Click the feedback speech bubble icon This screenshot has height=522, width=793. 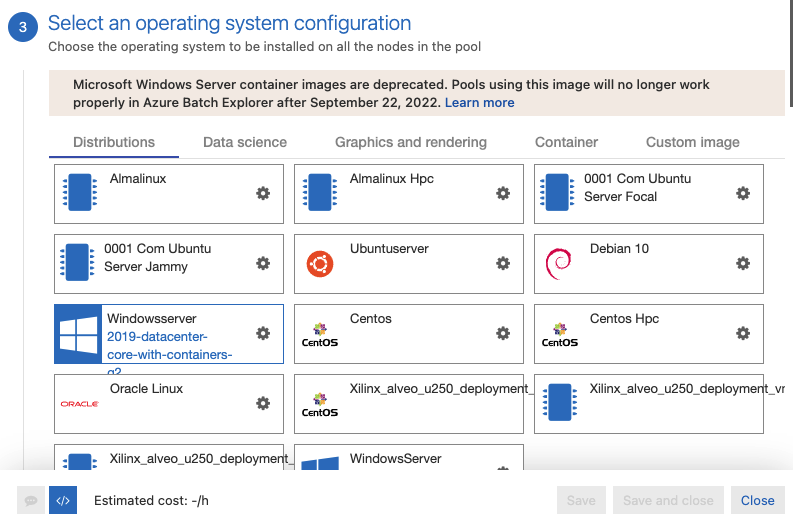tap(31, 500)
